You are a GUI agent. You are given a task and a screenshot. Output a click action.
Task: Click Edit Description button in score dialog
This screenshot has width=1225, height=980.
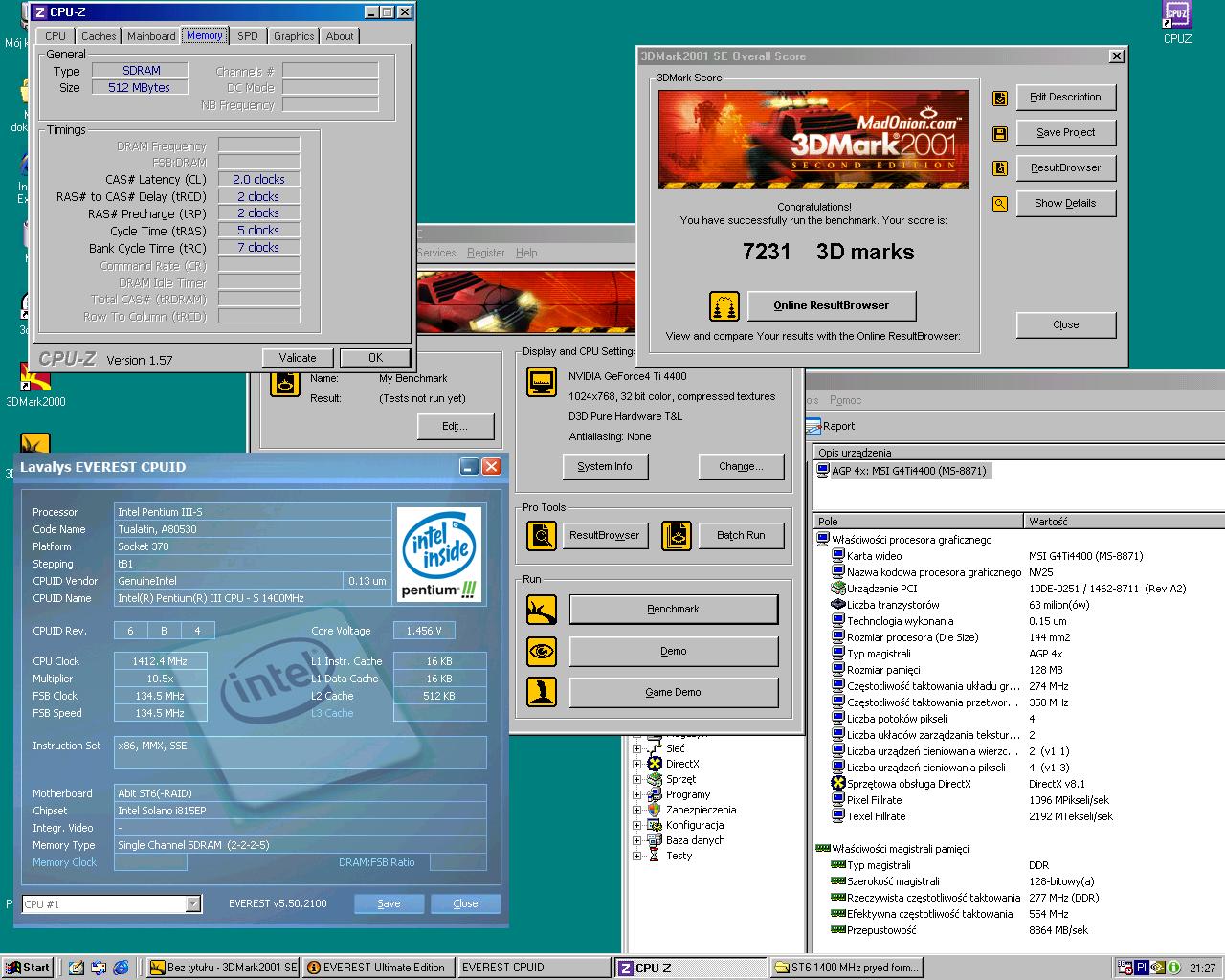tap(1066, 98)
